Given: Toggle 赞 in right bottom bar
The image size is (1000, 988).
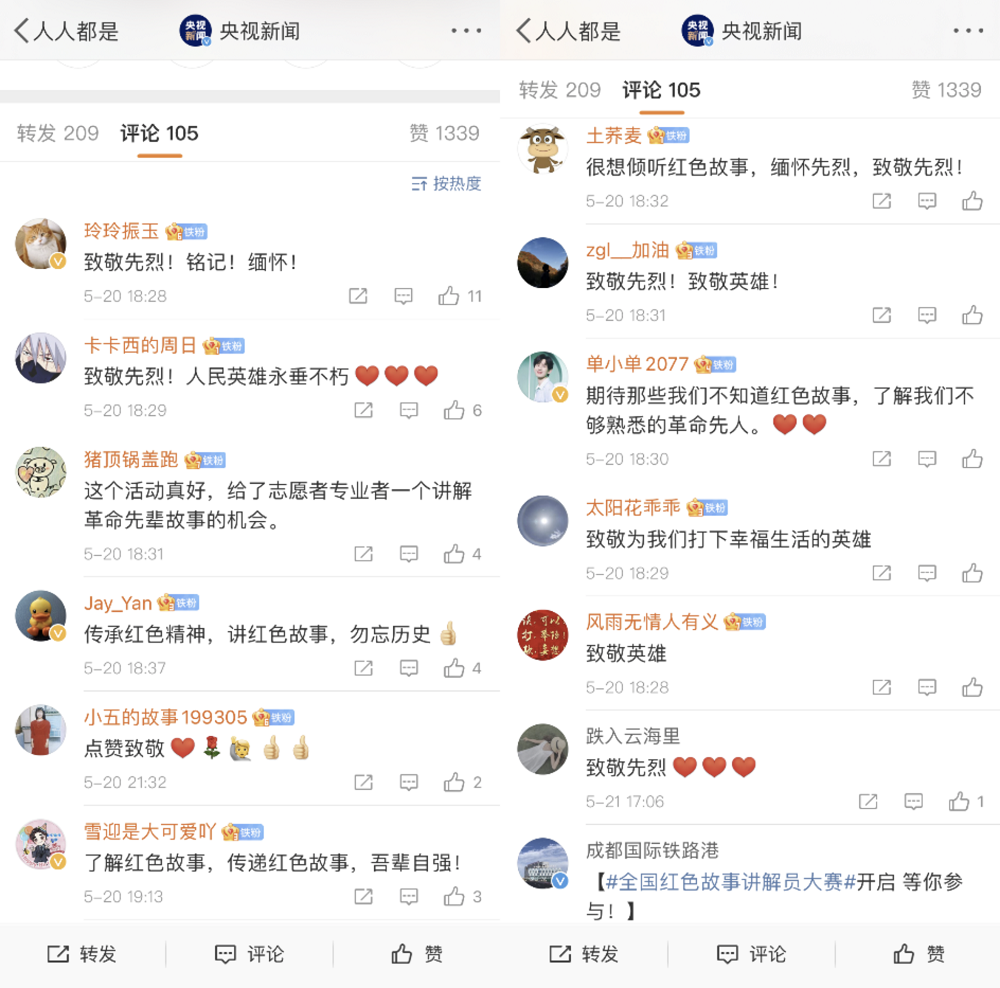Looking at the screenshot, I should pyautogui.click(x=919, y=954).
